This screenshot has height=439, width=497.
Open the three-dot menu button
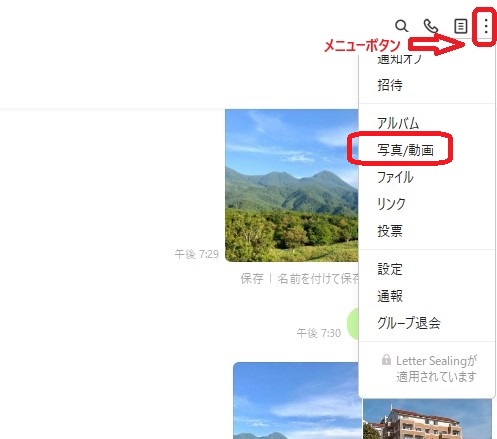tap(486, 26)
